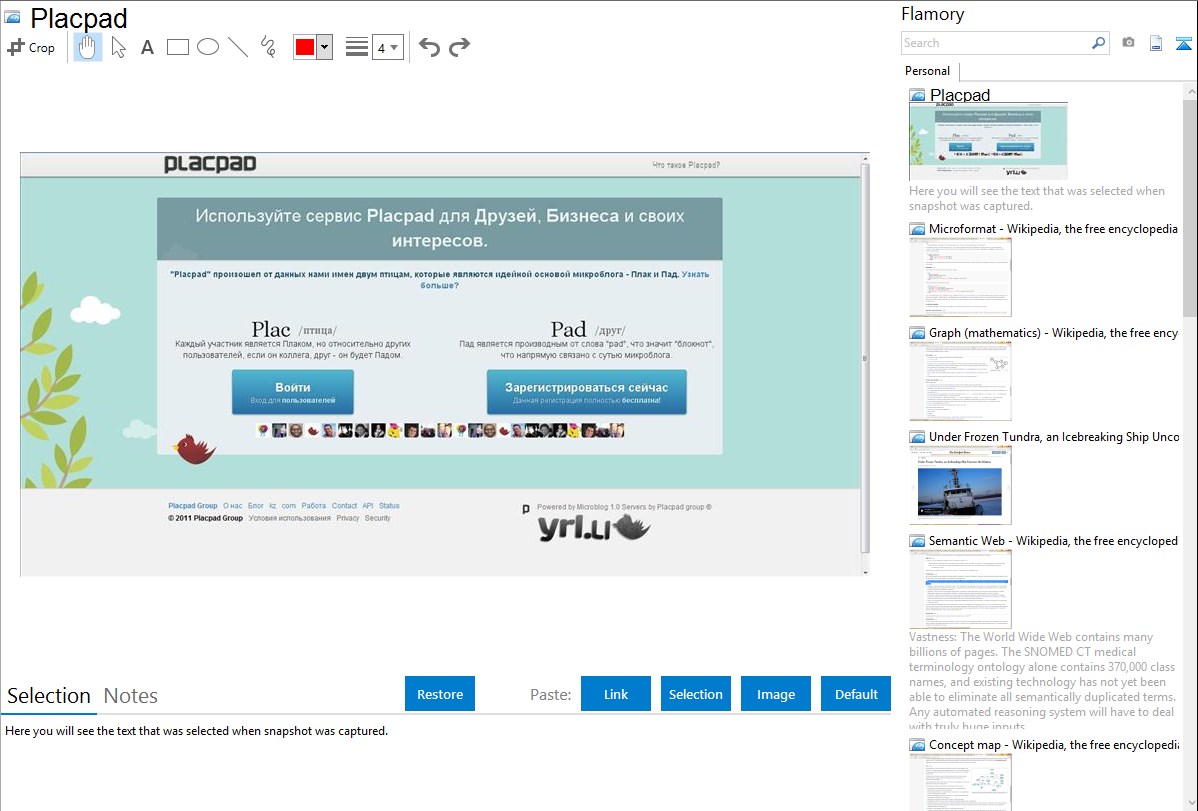Viewport: 1198px width, 811px height.
Task: Click the Semantic Web snapshot description text
Action: point(1042,680)
